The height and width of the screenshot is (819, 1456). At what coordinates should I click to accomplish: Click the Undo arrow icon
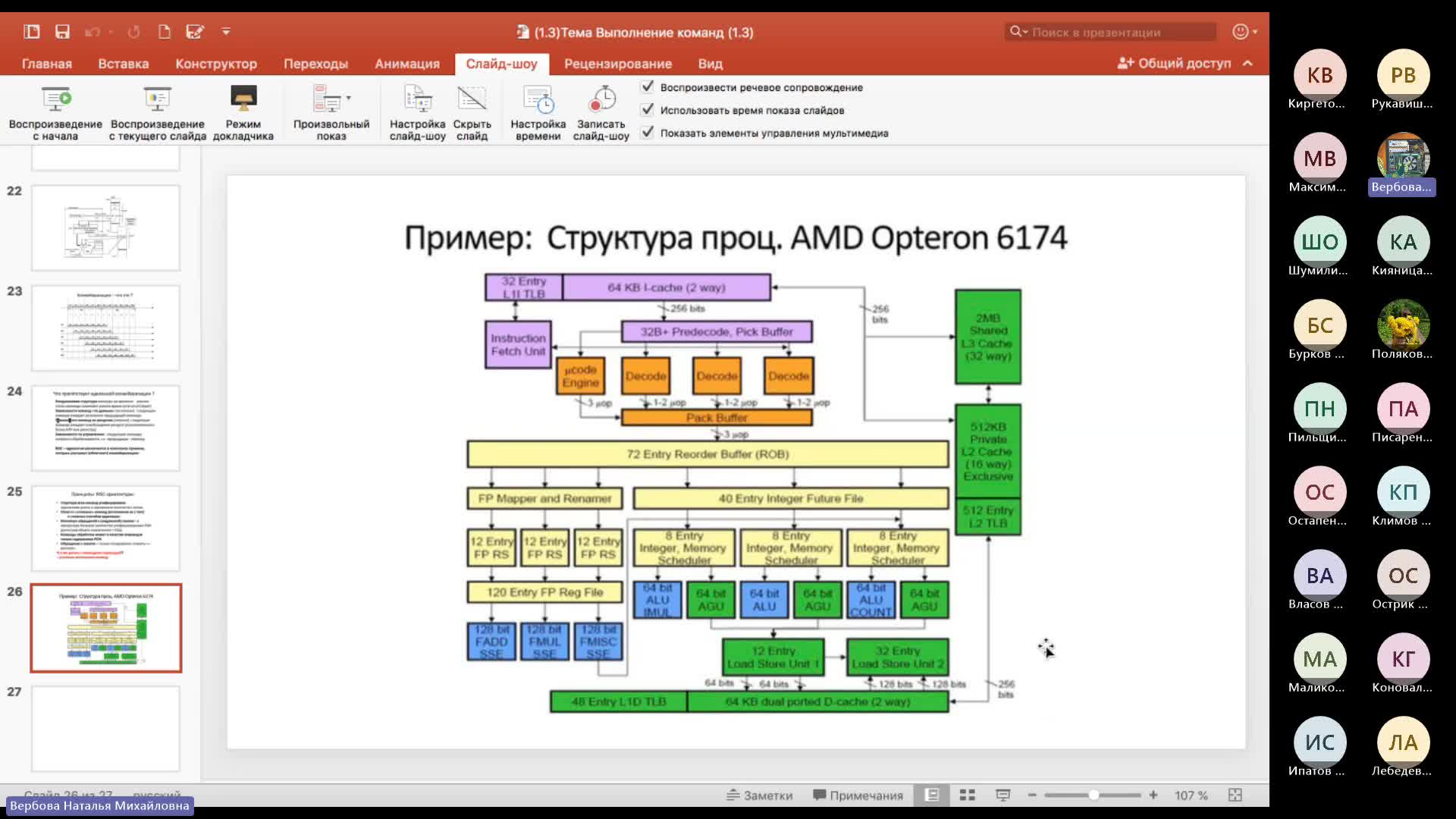pyautogui.click(x=93, y=32)
